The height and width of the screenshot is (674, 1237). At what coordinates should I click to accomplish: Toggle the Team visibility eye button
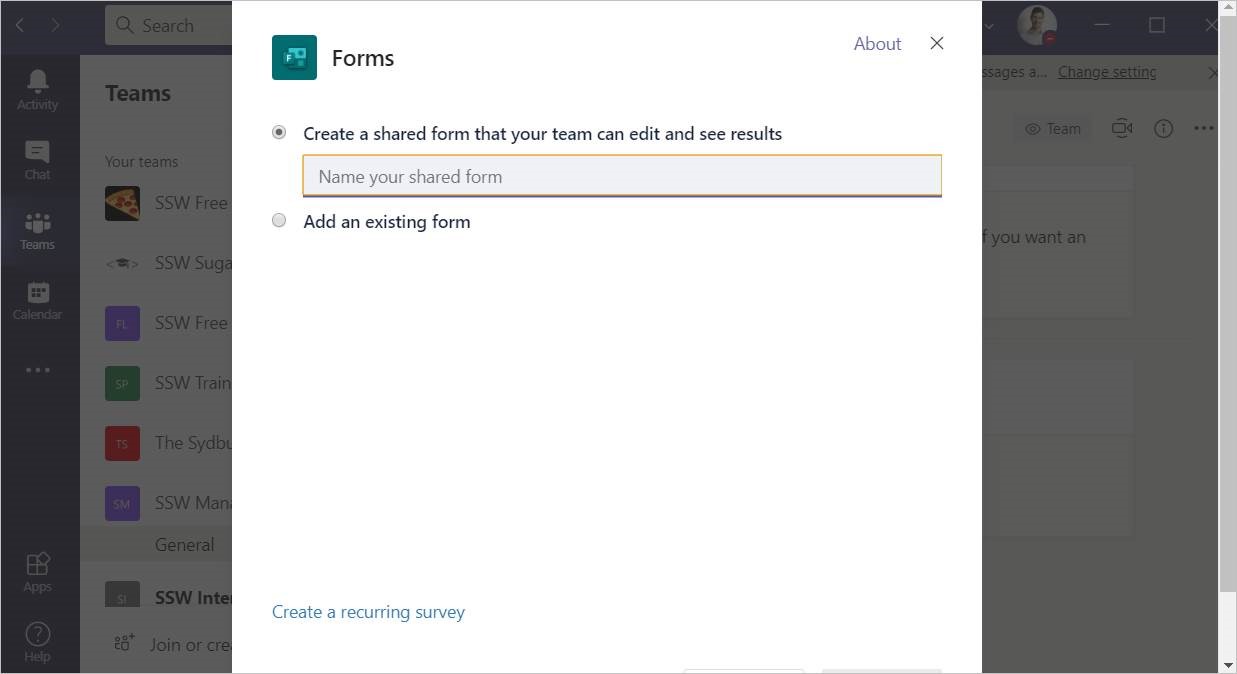tap(1053, 128)
